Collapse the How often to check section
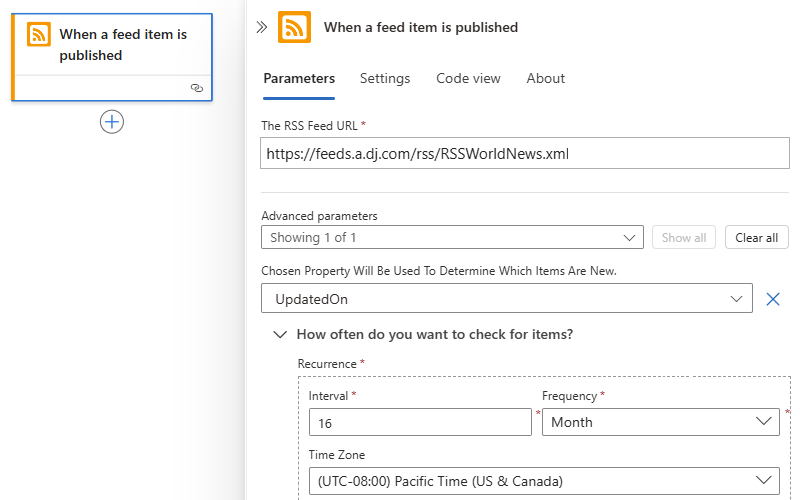 pos(280,335)
